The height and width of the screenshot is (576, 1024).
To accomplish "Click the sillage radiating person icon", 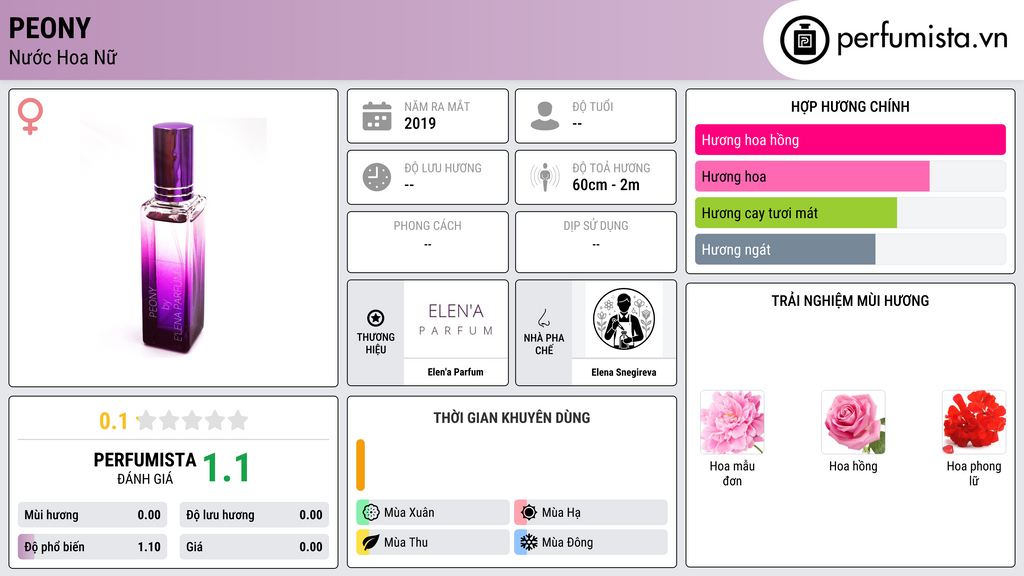I will [x=545, y=177].
